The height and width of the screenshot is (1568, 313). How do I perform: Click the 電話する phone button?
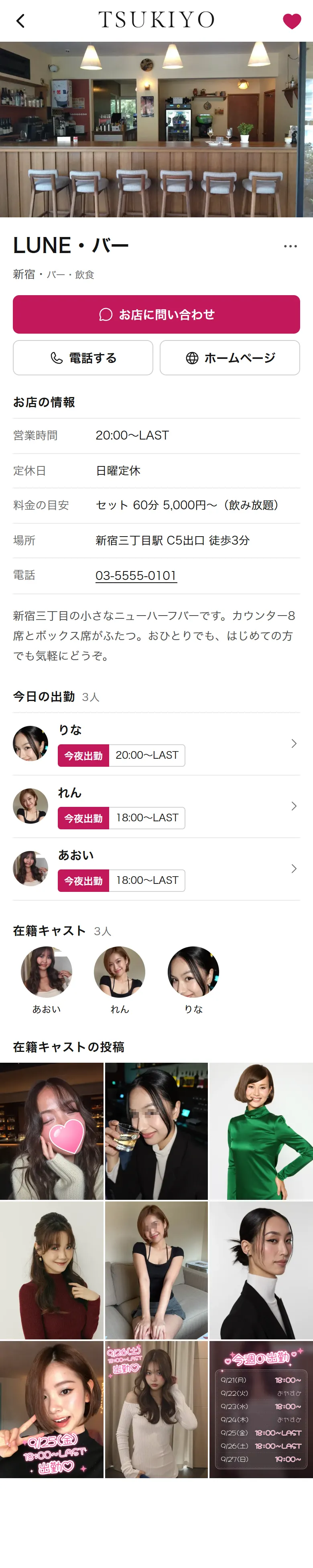[x=83, y=358]
